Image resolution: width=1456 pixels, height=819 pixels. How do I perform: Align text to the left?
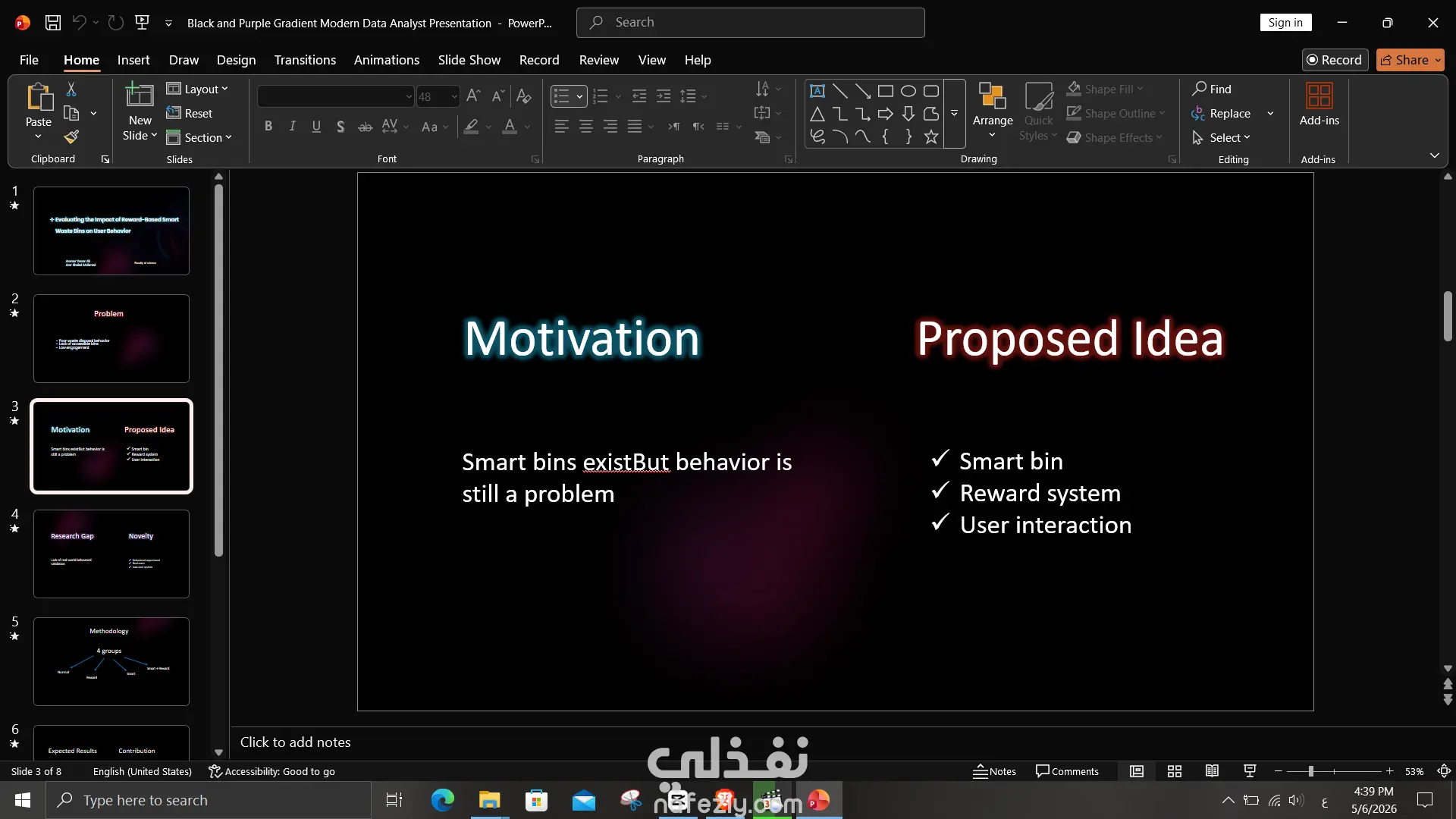562,127
